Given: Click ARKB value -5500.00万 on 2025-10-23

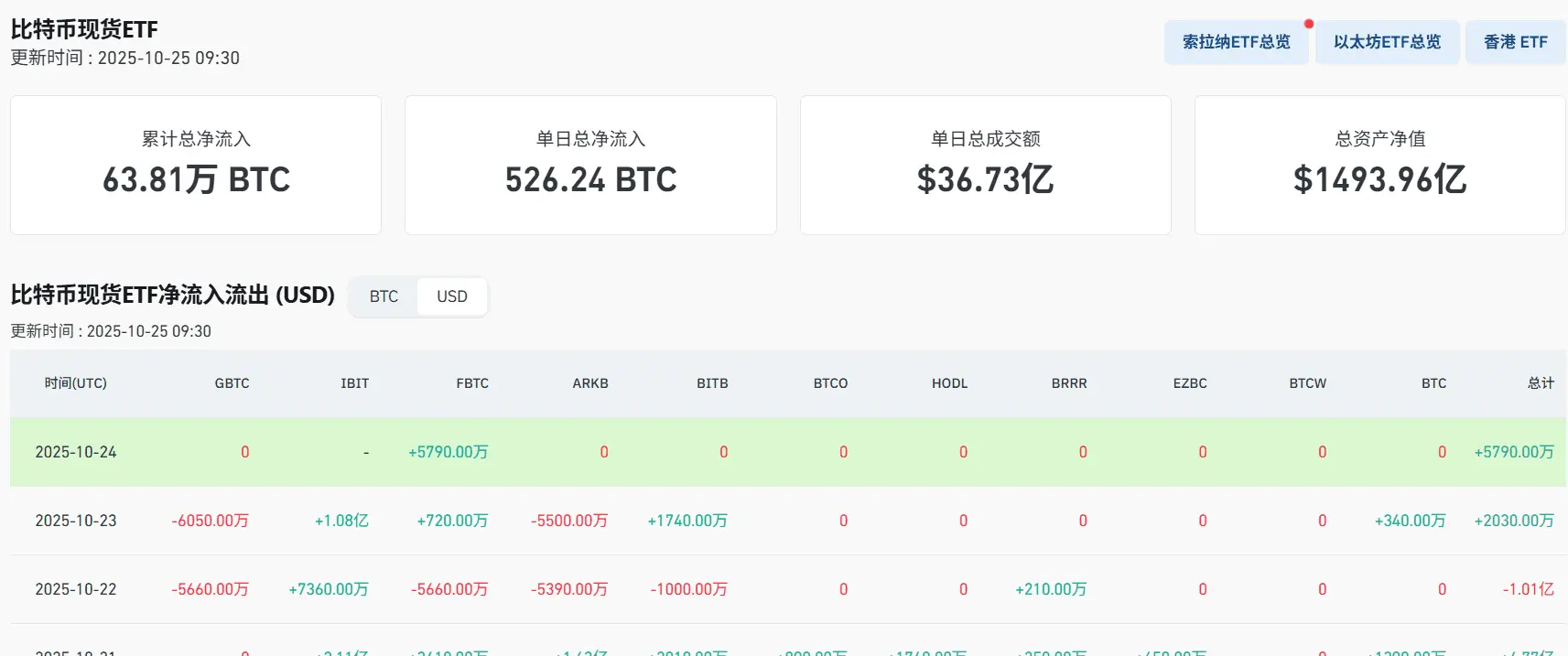Looking at the screenshot, I should click(x=569, y=521).
